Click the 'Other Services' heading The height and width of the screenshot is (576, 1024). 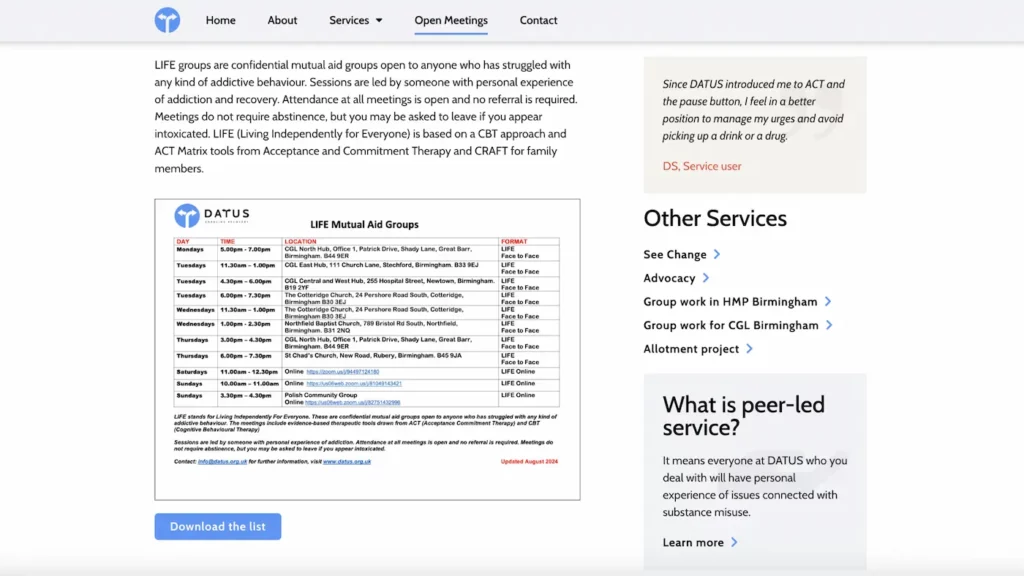click(x=715, y=218)
